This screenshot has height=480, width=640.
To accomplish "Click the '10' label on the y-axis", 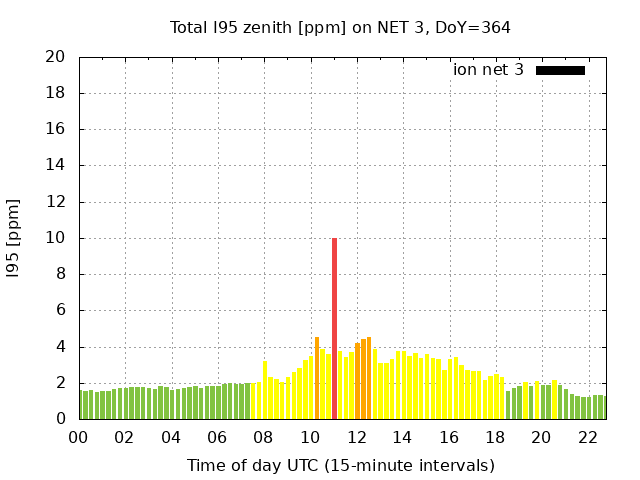I will click(x=56, y=238).
